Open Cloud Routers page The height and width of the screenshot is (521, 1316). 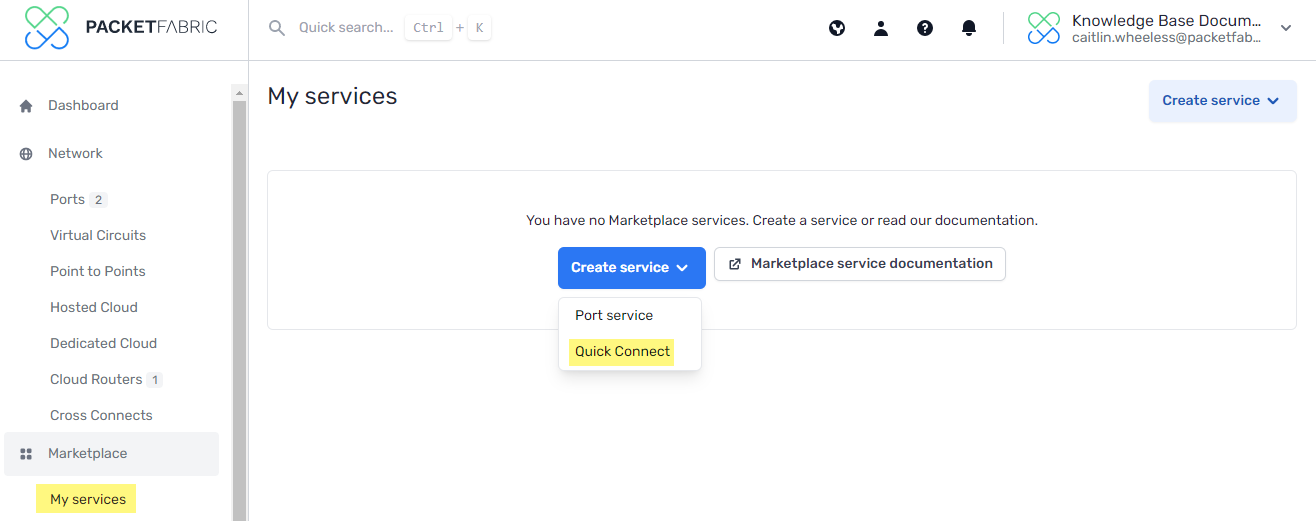96,380
